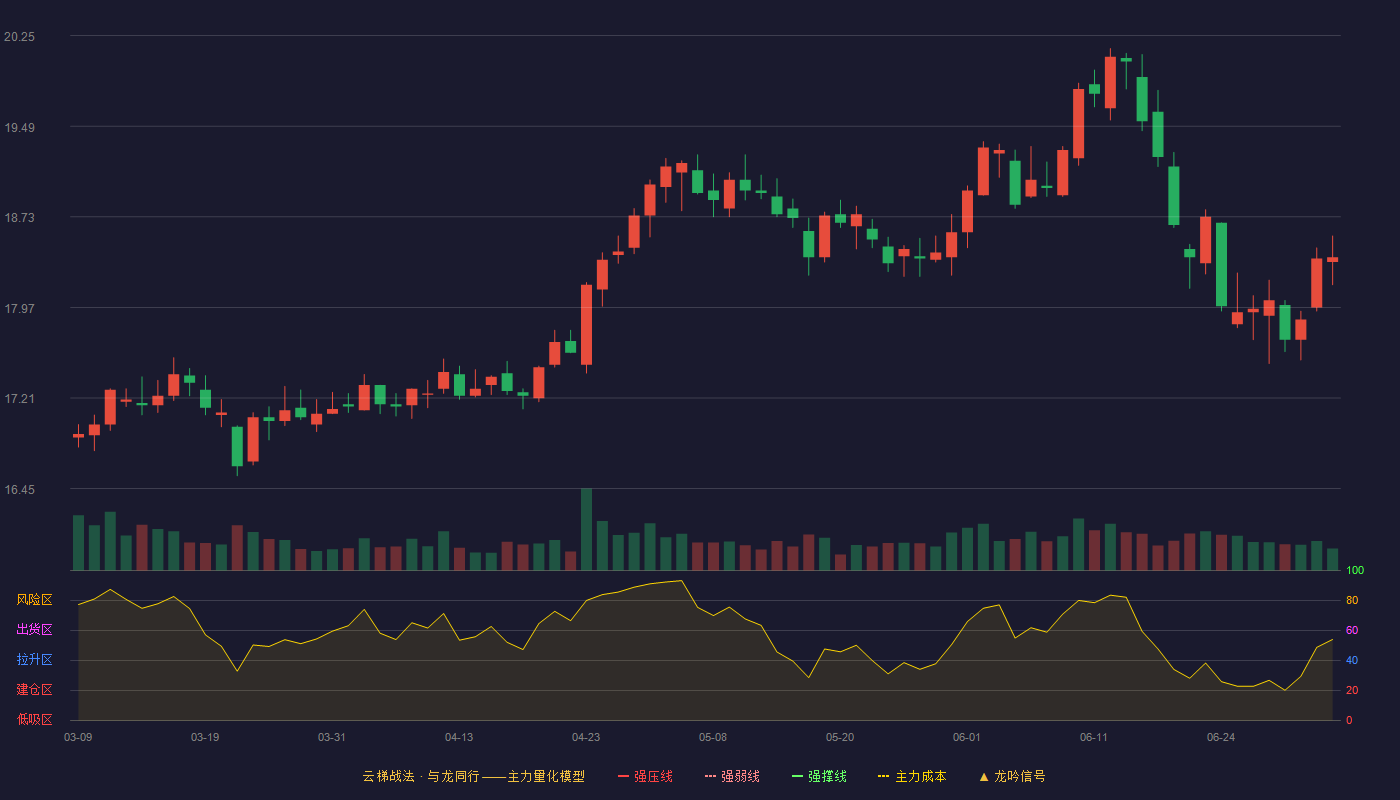Image resolution: width=1400 pixels, height=800 pixels.
Task: Toggle the 强压线 legend series
Action: 645,776
